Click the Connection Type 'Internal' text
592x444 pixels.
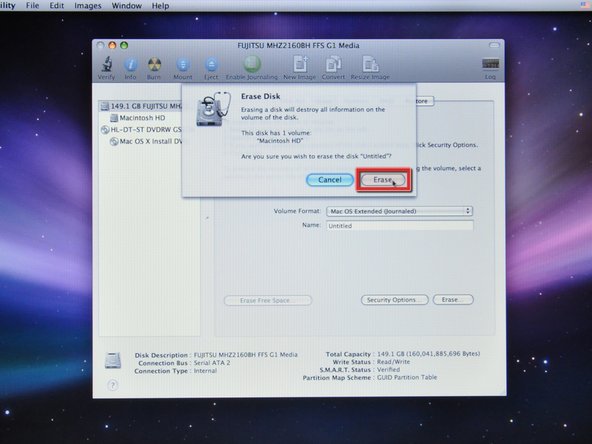205,371
